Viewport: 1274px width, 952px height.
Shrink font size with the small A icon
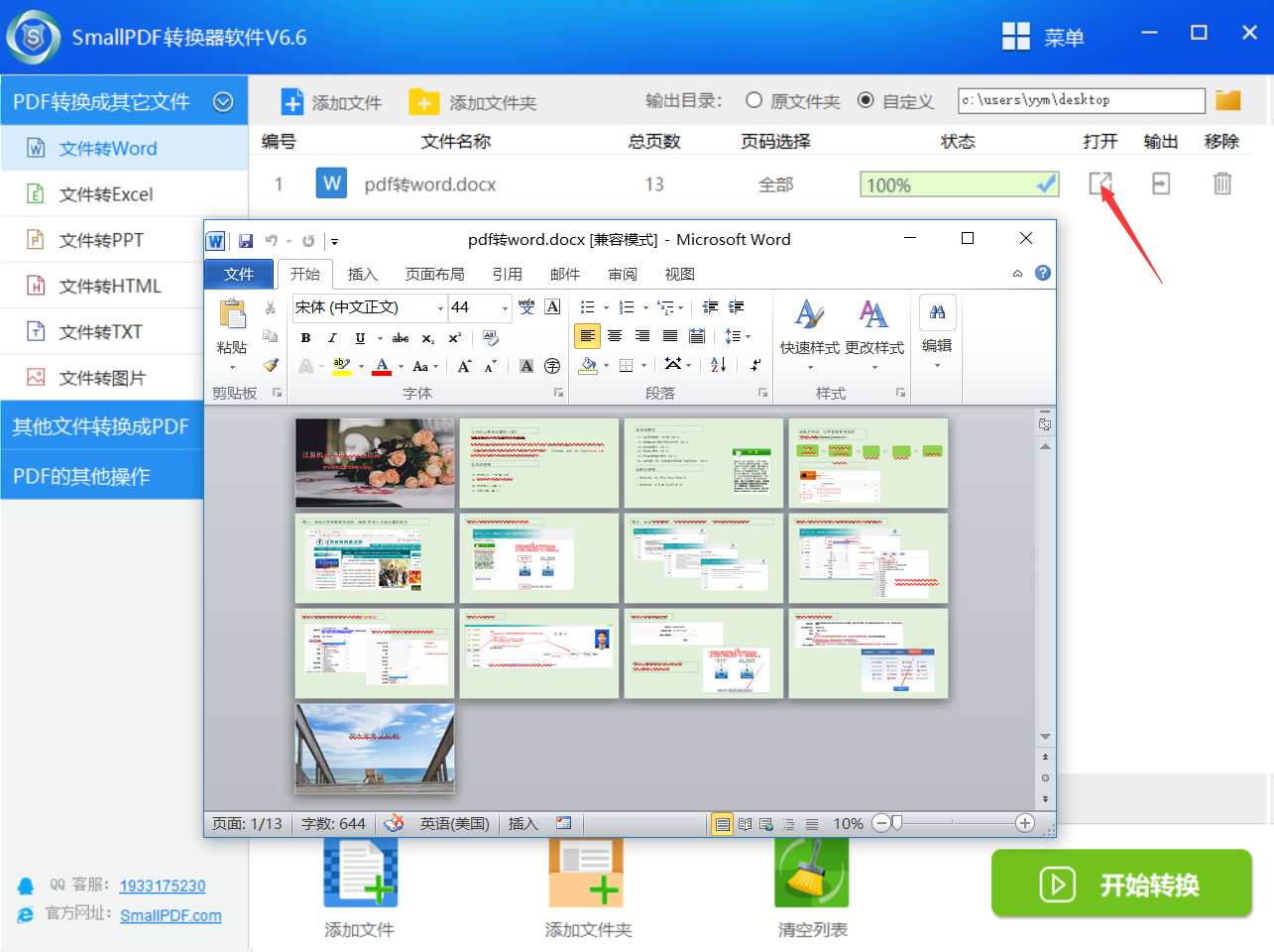(x=491, y=366)
